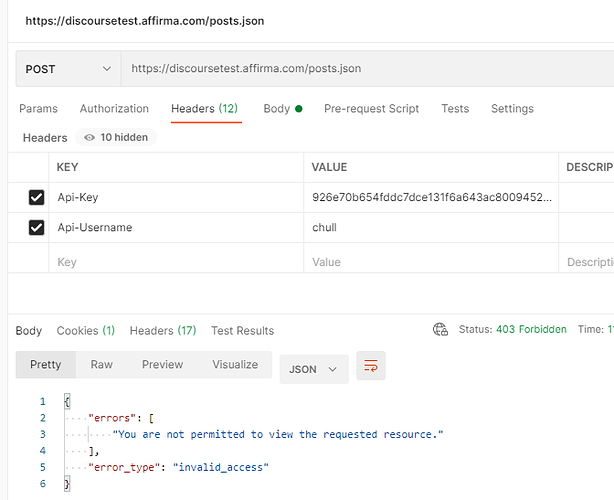This screenshot has height=500, width=614.
Task: Uncheck the Api-Username header checkbox
Action: pyautogui.click(x=36, y=227)
